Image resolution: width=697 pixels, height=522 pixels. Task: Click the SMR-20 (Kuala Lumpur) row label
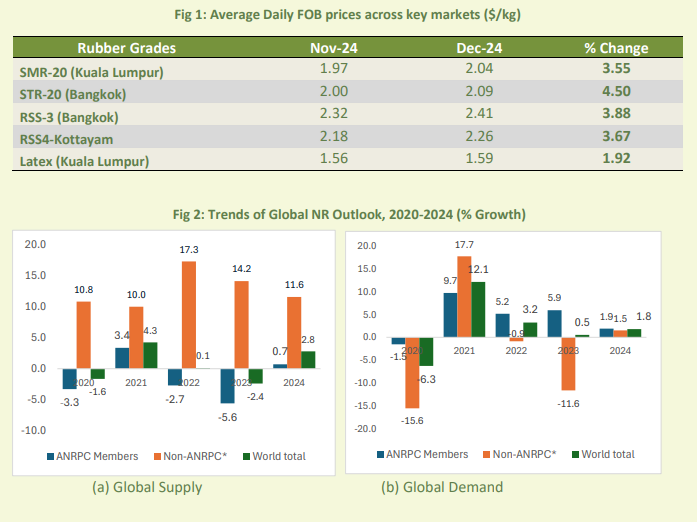[91, 72]
